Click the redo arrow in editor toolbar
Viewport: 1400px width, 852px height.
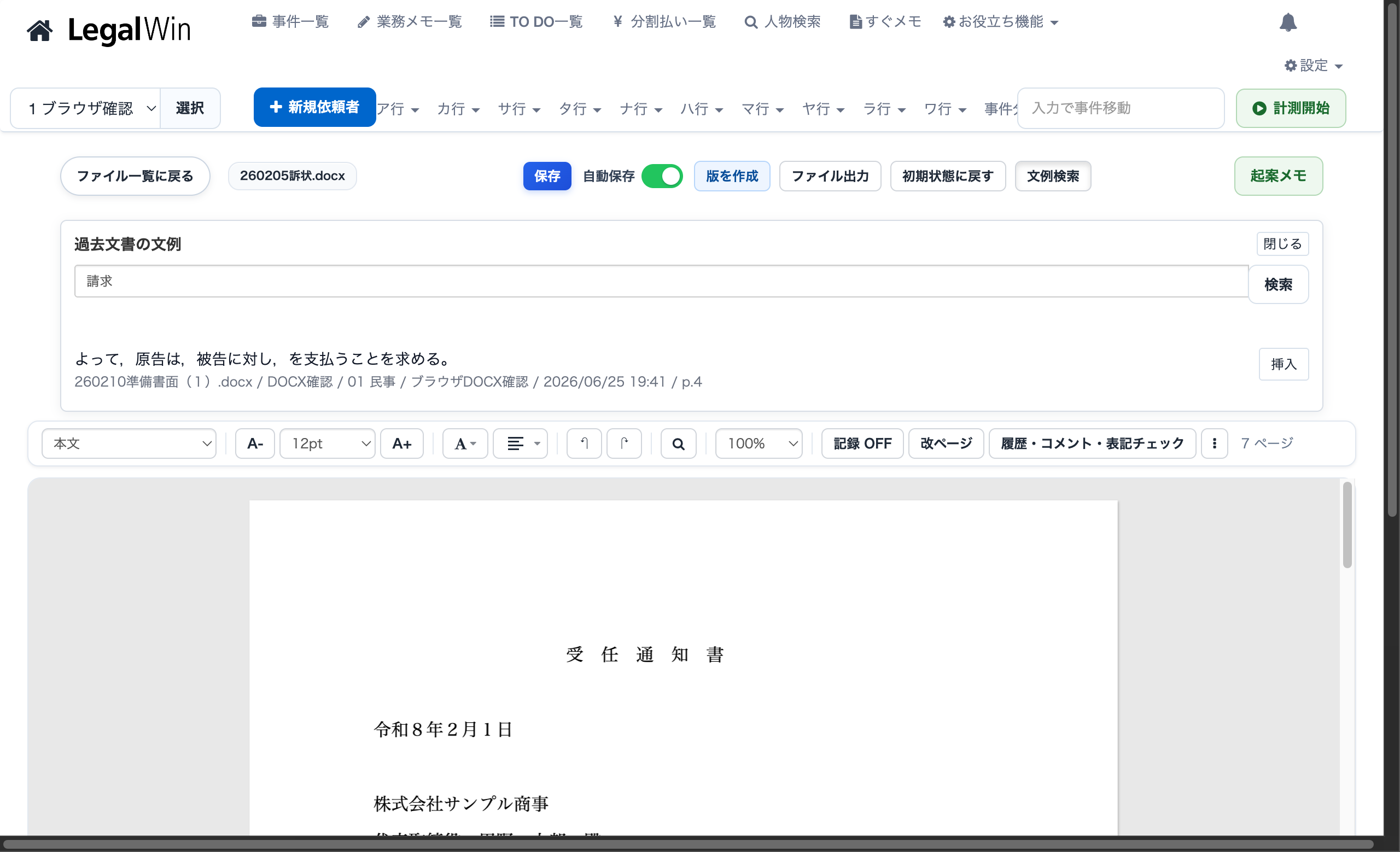(624, 443)
